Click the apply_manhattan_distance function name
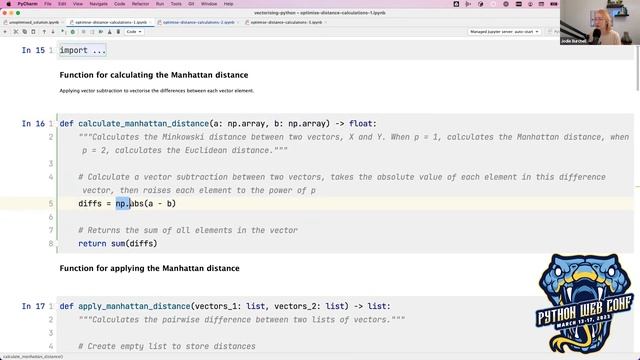Viewport: 640px width, 360px height. pos(134,306)
